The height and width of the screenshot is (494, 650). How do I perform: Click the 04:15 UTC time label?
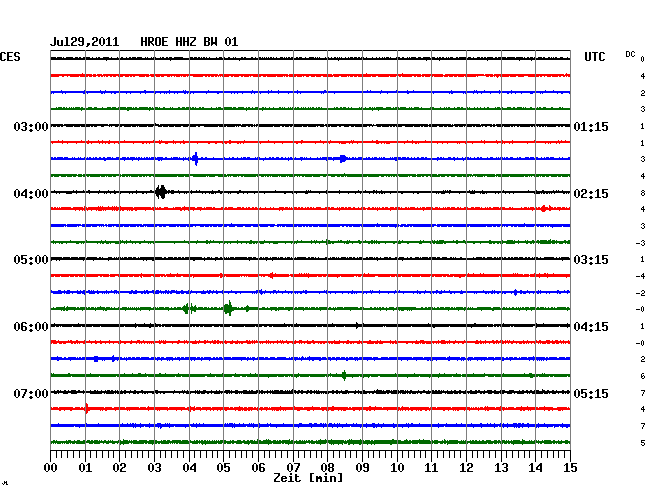[x=591, y=327]
